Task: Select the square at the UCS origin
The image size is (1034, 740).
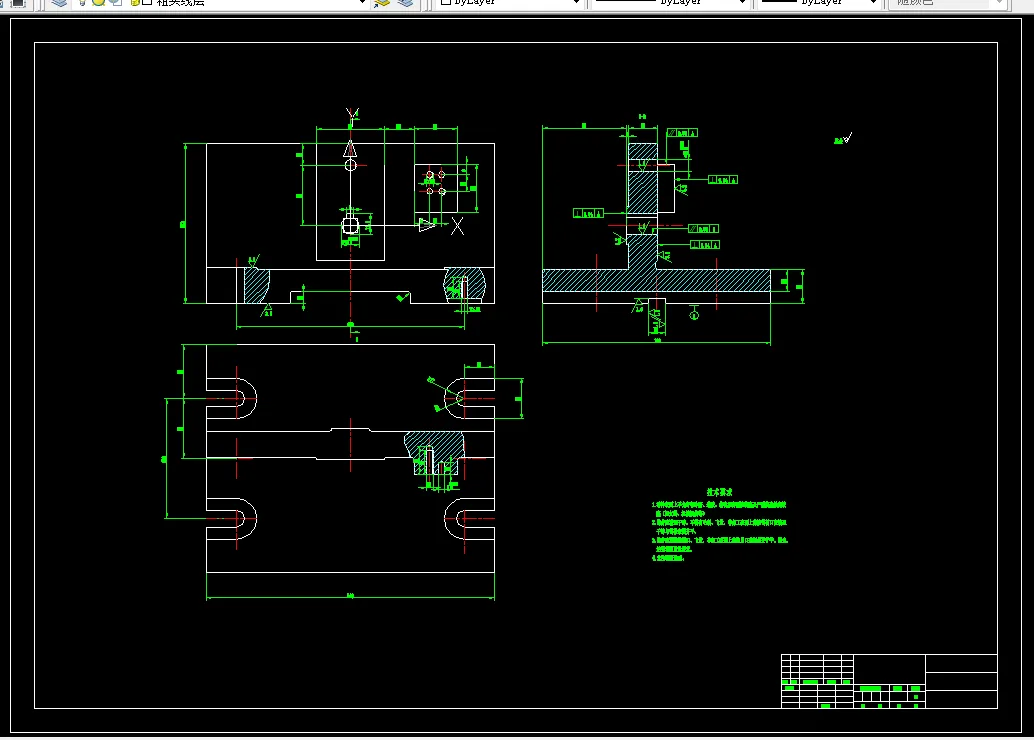Action: (x=350, y=226)
